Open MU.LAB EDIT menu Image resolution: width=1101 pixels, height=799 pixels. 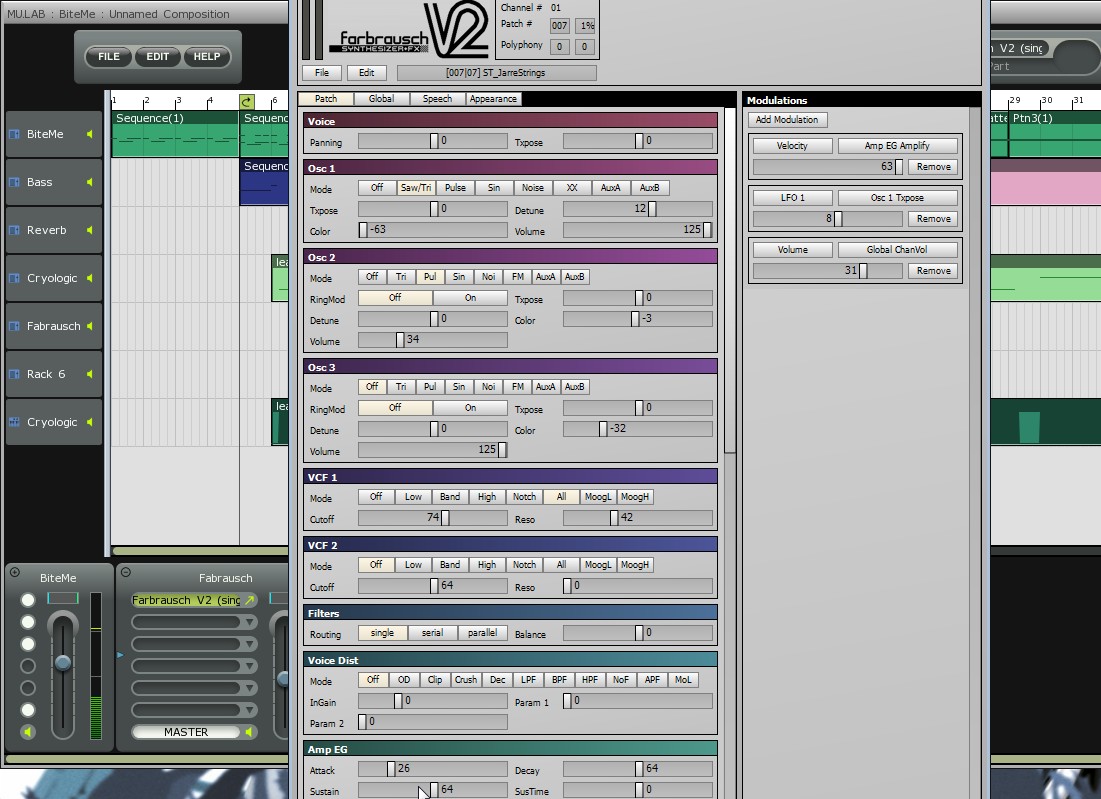click(x=157, y=57)
